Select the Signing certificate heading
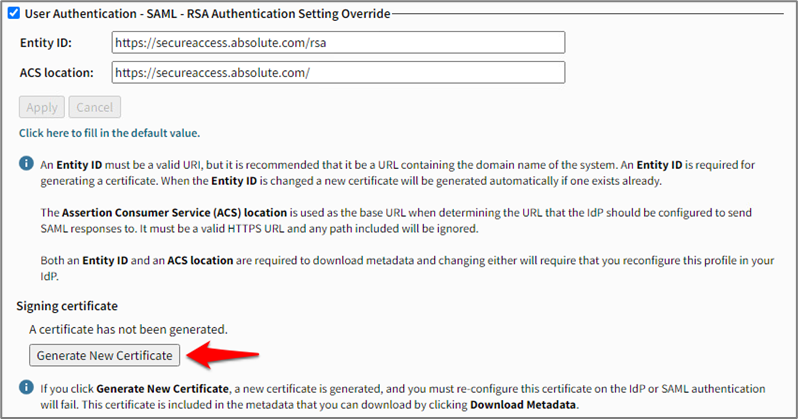Screen dimensions: 798x419 67,305
